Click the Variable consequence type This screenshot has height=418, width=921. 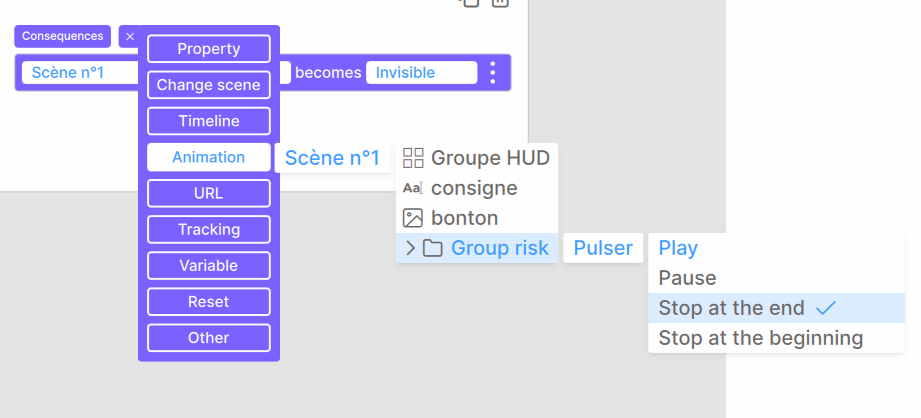click(x=208, y=266)
